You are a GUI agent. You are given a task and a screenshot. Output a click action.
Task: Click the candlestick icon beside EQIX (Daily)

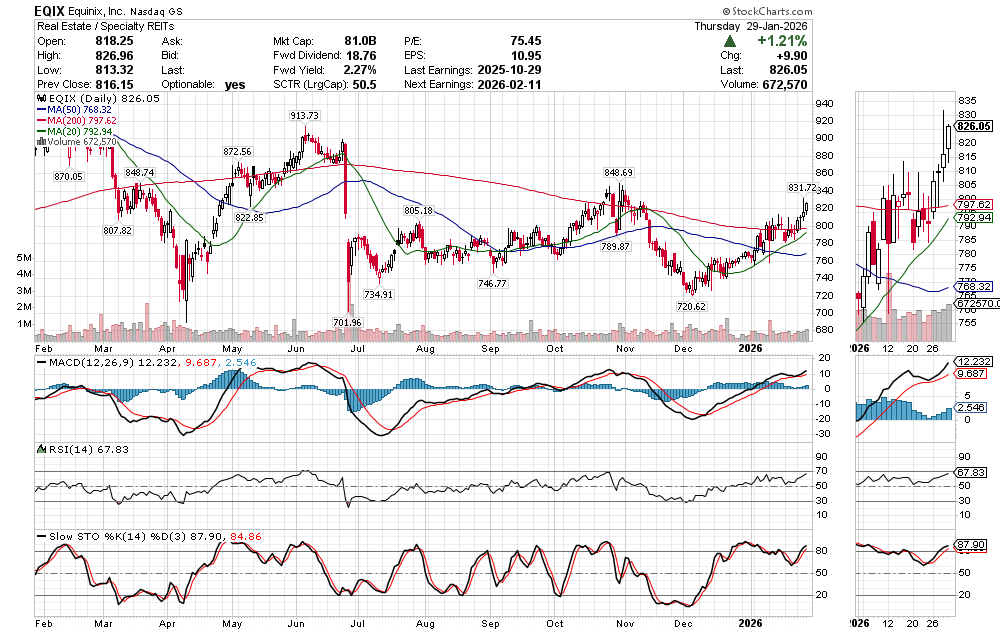coord(39,100)
